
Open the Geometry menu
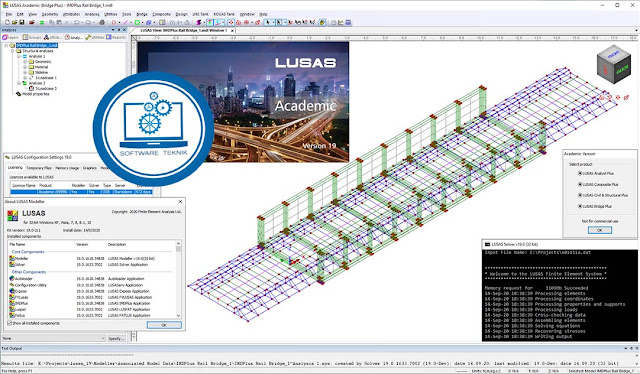coord(50,14)
